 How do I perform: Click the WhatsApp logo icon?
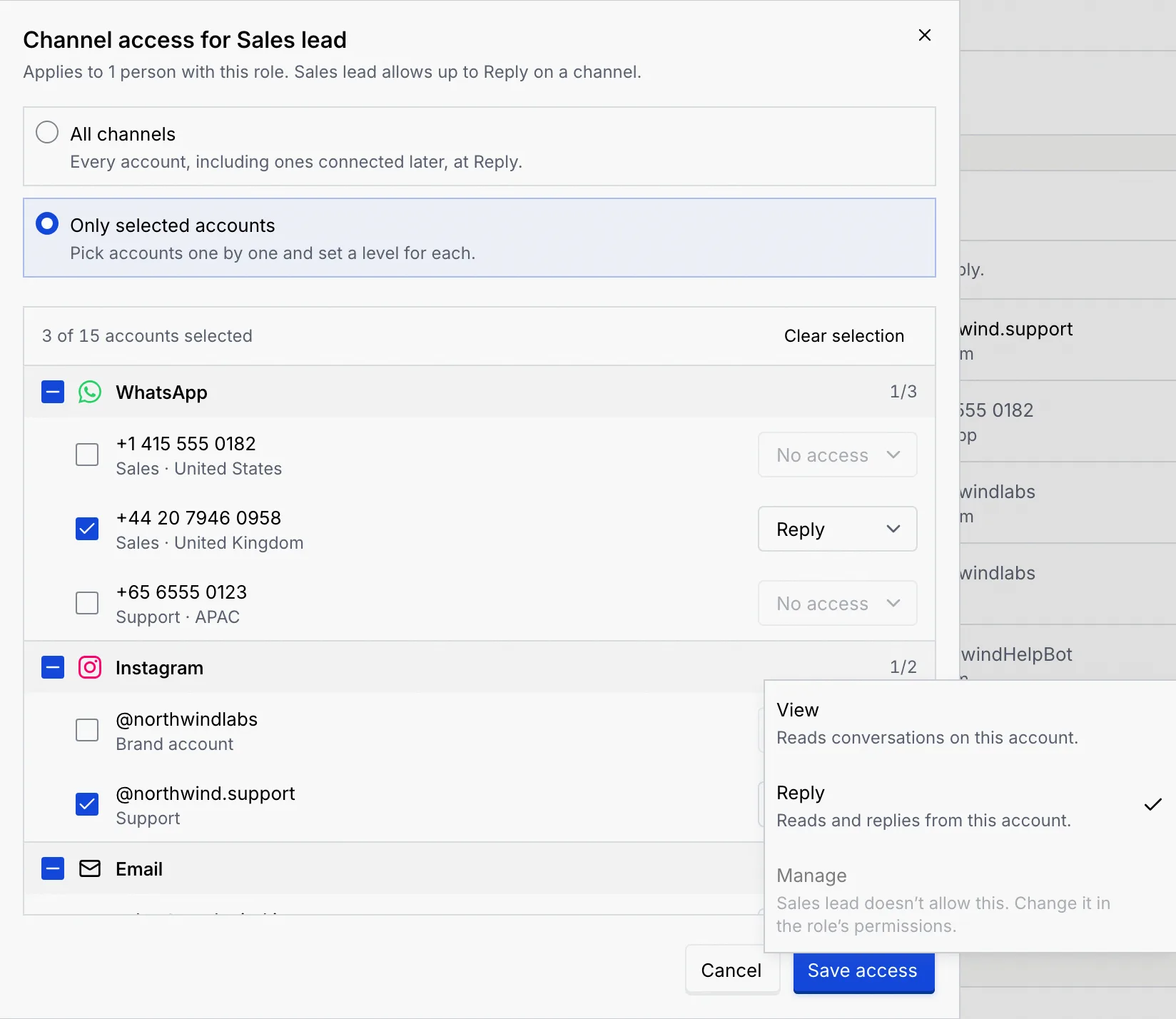pos(90,392)
